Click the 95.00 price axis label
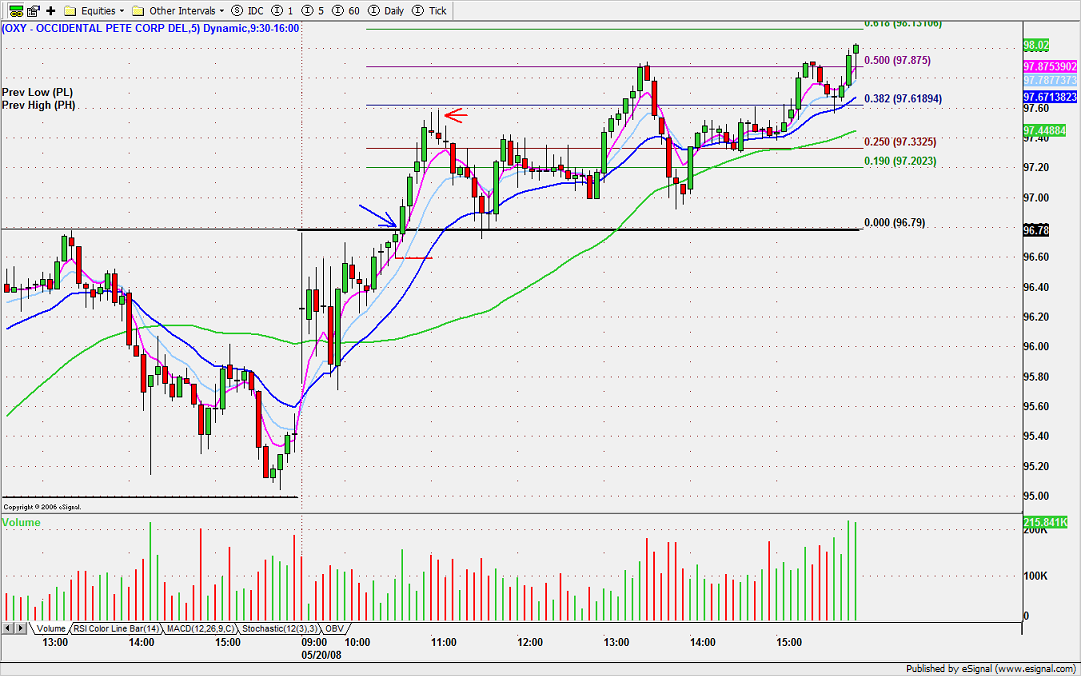Screen dimensions: 1081x676 (1035, 496)
